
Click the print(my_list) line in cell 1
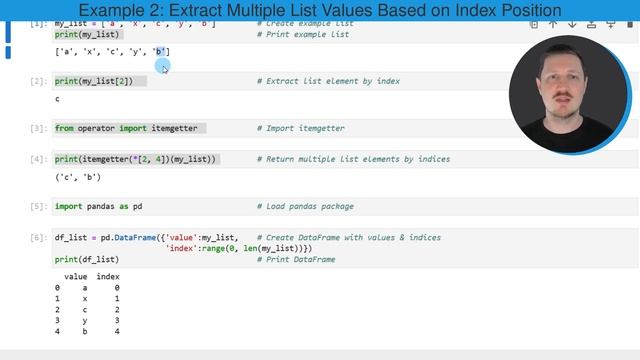click(87, 35)
